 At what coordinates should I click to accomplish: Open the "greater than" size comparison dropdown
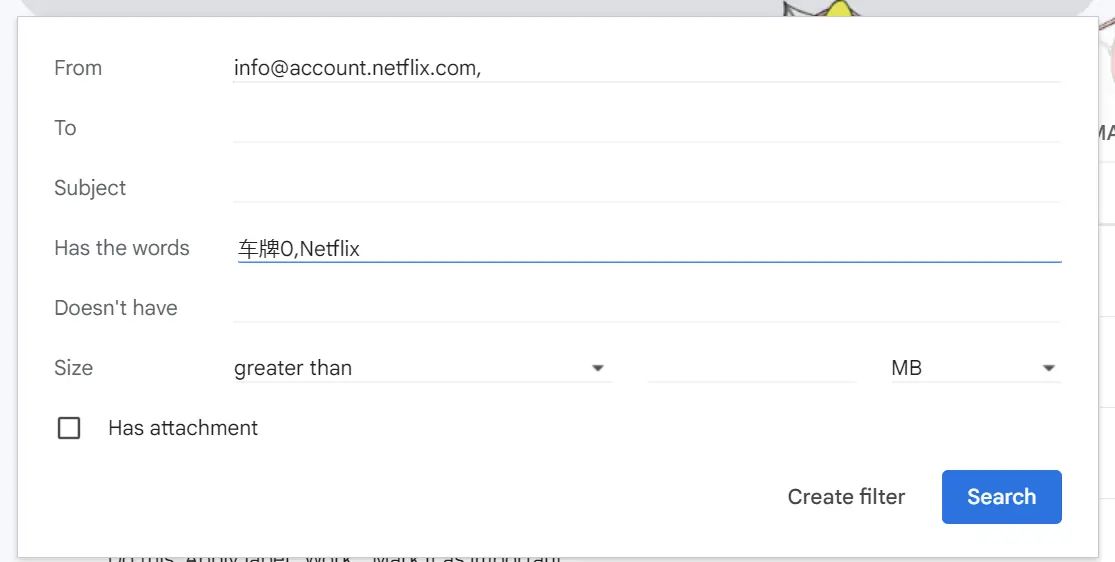[420, 368]
